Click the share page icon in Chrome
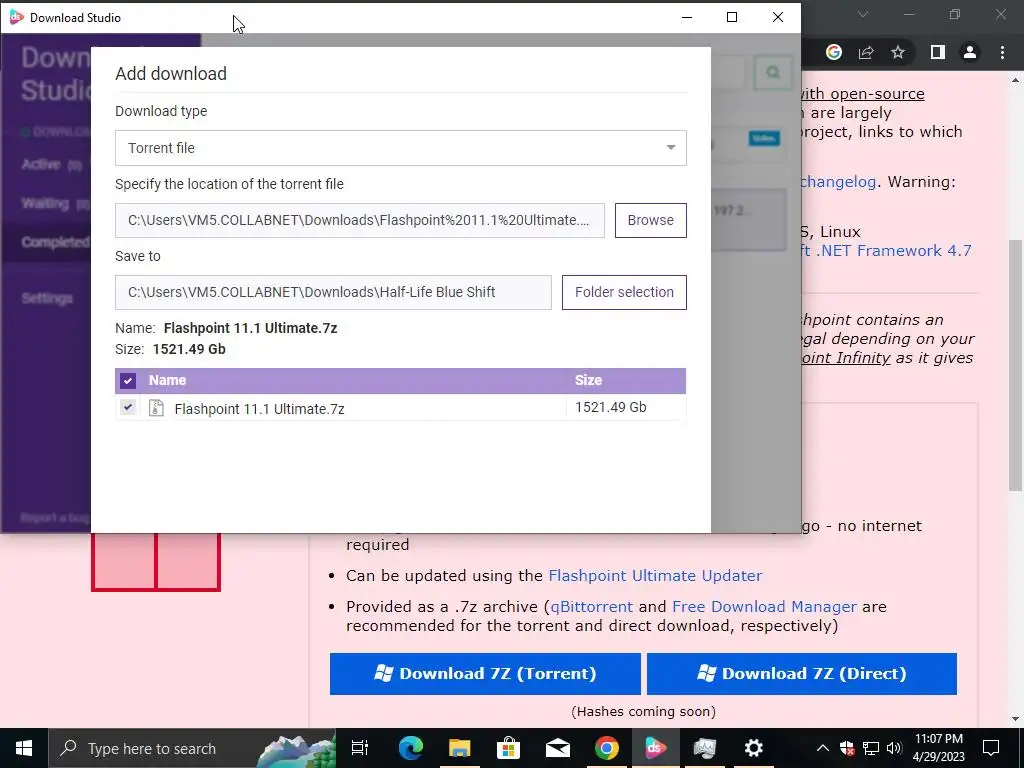Viewport: 1024px width, 768px height. 866,52
